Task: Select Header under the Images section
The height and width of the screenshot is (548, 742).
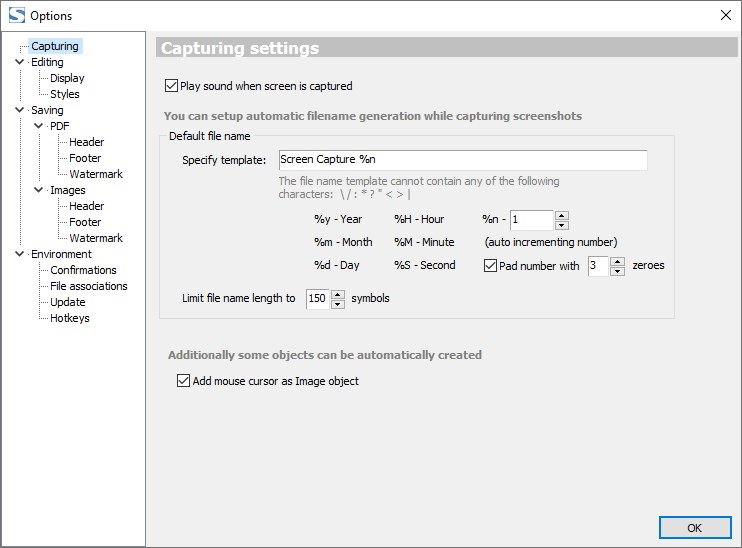Action: [86, 206]
